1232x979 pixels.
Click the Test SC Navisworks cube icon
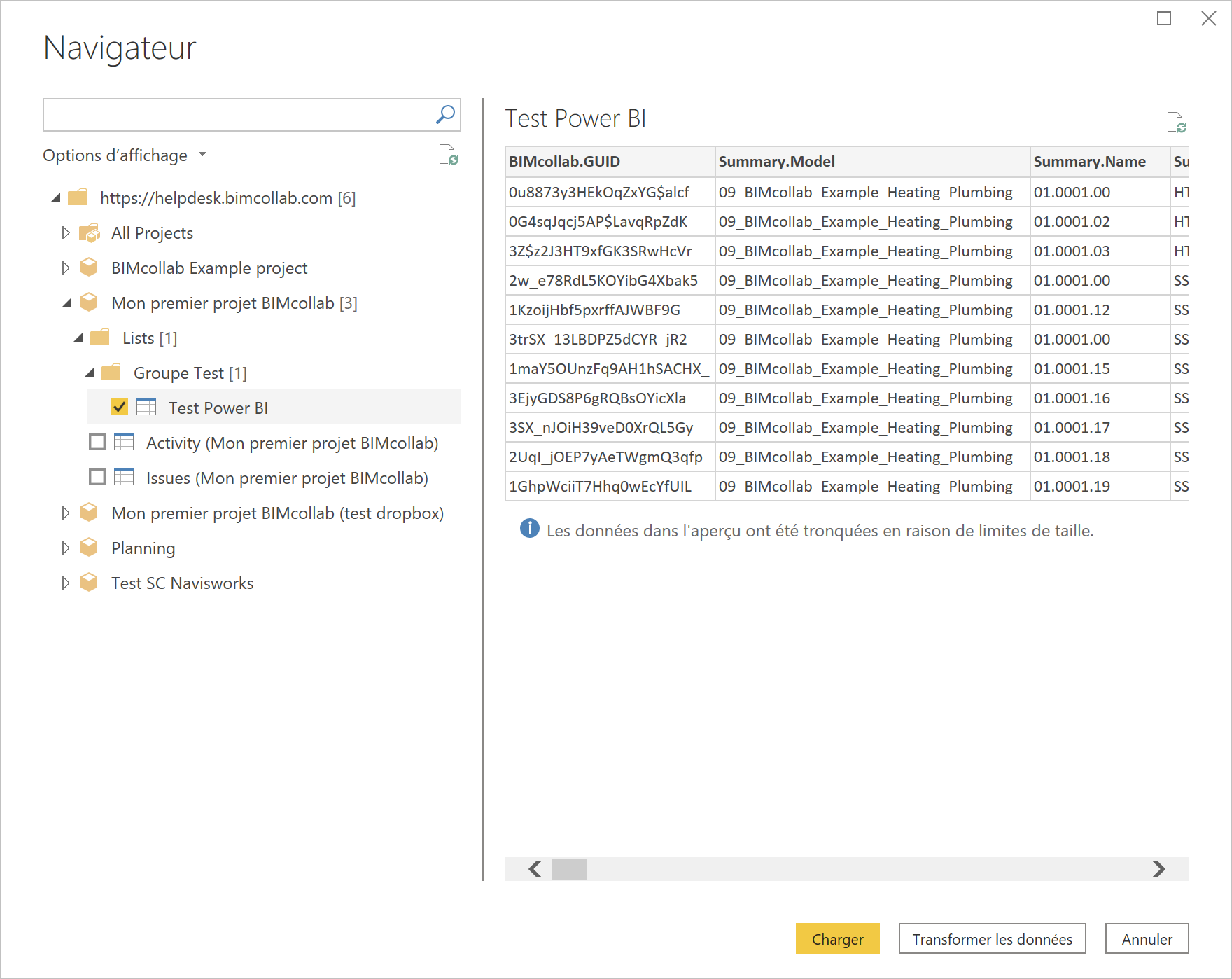[89, 583]
